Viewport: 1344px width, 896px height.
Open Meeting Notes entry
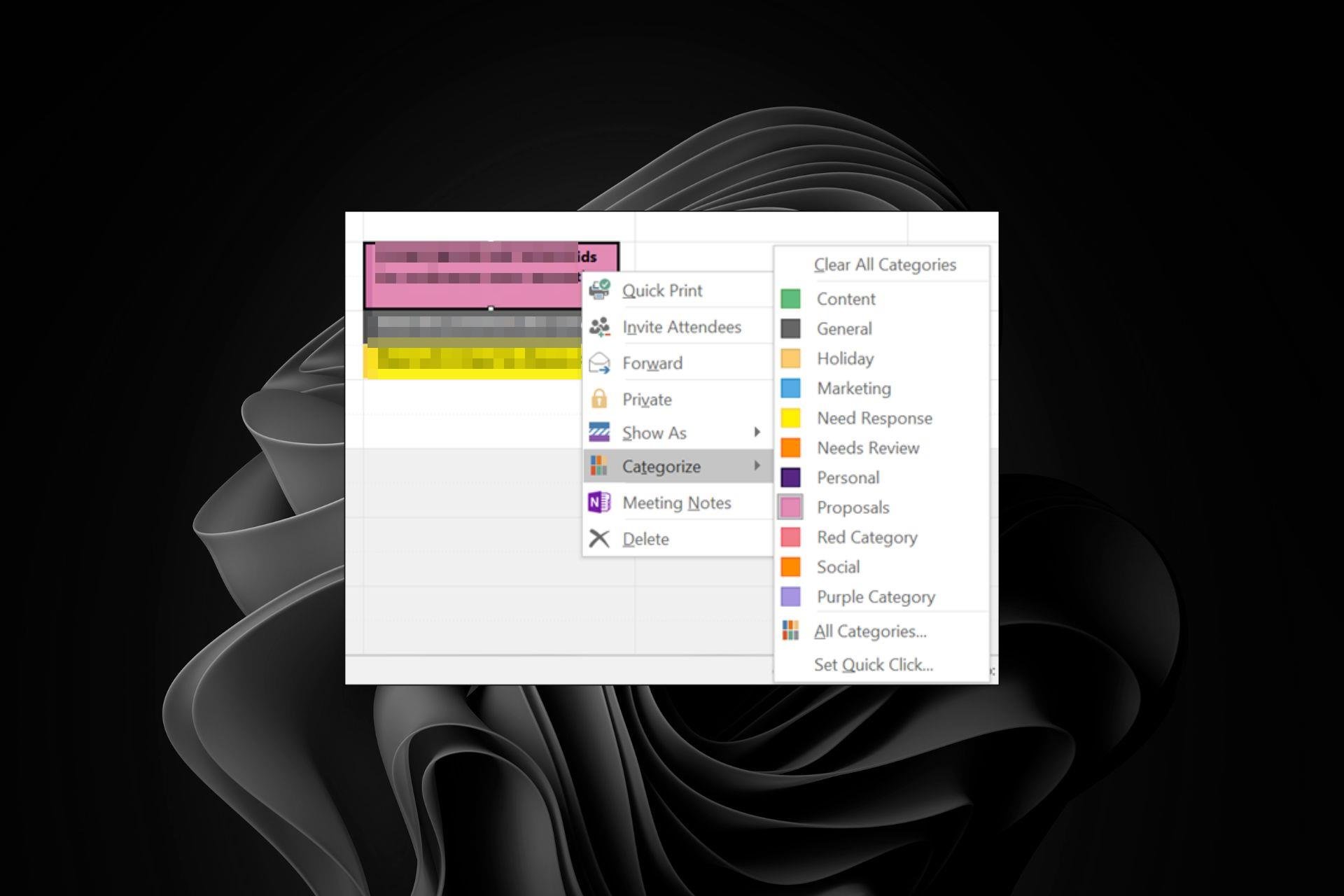tap(676, 503)
